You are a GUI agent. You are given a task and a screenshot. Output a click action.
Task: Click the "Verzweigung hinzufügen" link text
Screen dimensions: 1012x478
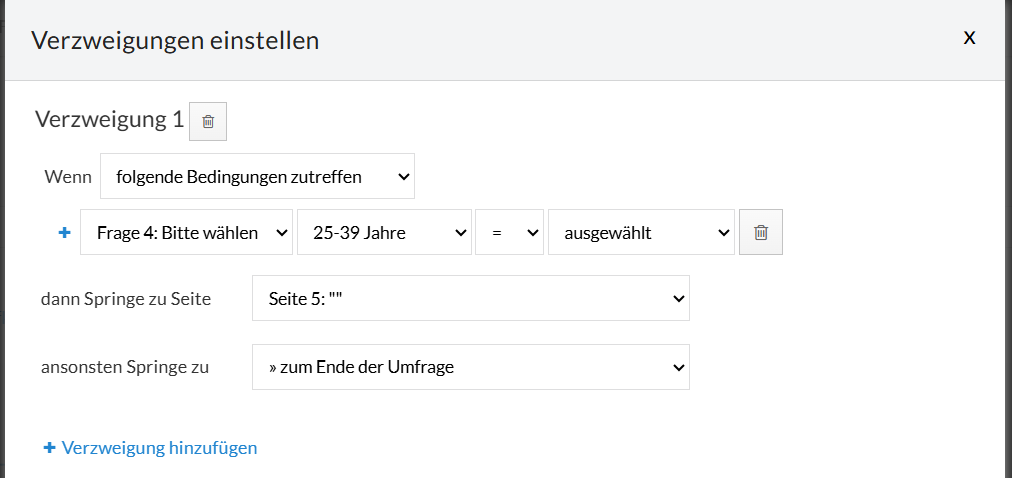point(159,448)
